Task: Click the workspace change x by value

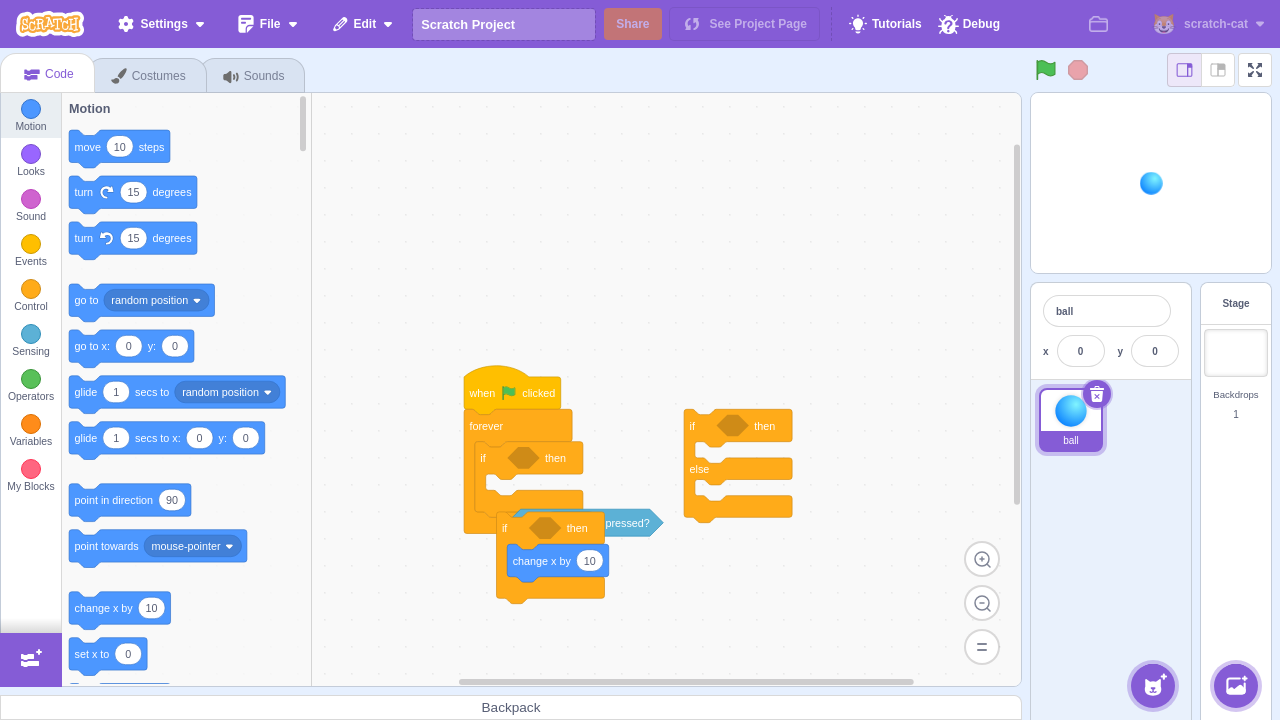Action: pyautogui.click(x=590, y=561)
